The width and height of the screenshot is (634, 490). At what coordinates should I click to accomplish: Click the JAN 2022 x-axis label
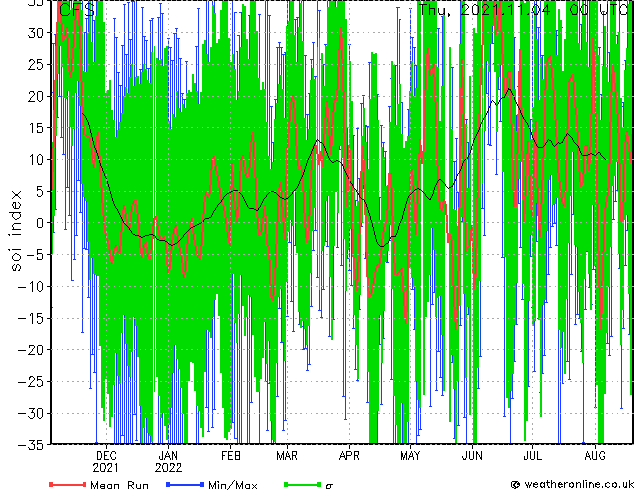point(168,462)
